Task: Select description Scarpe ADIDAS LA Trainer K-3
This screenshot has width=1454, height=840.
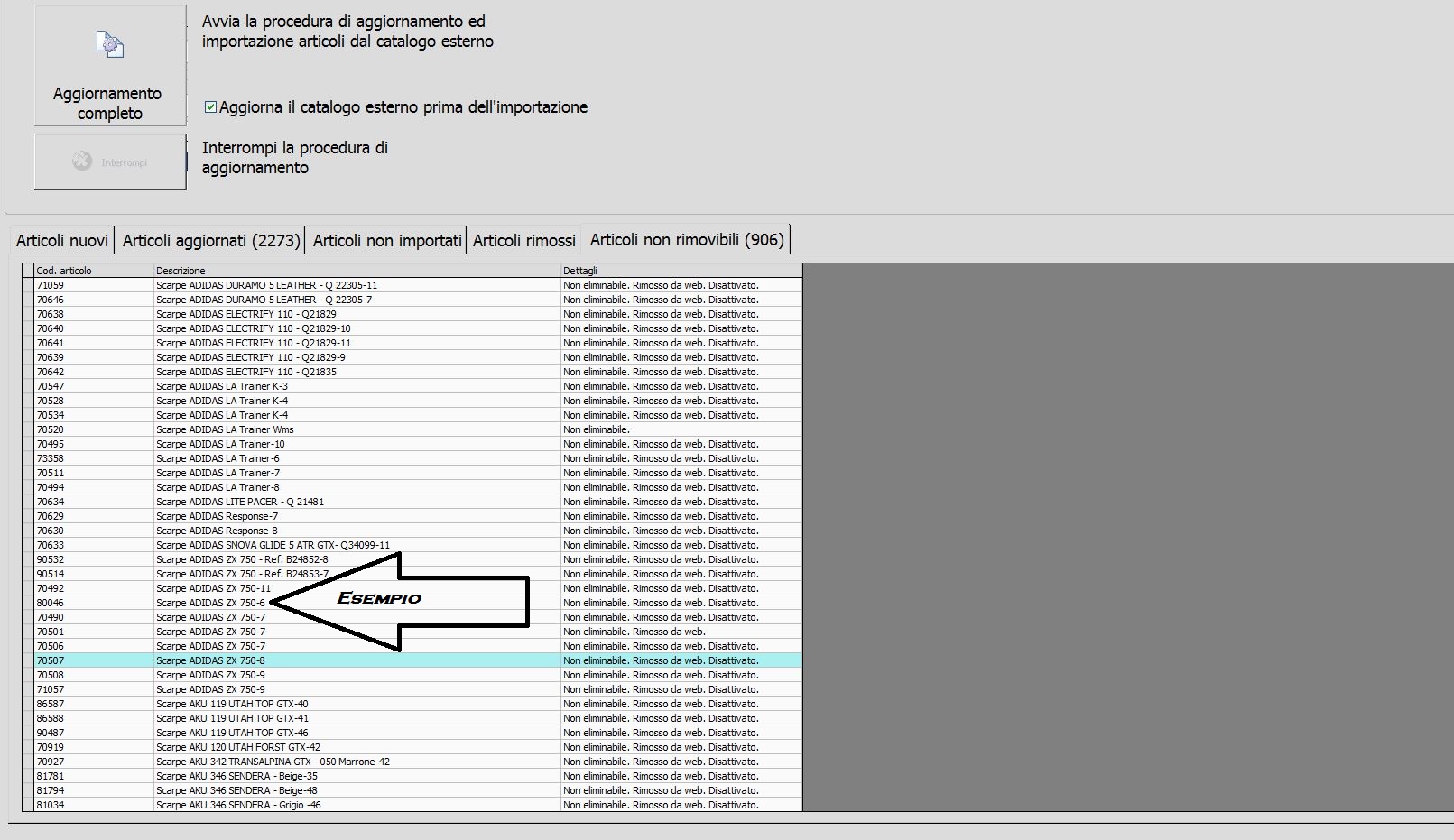Action: tap(222, 386)
